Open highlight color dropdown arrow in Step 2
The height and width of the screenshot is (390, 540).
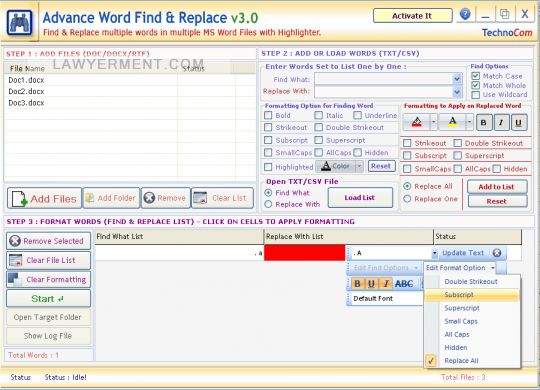coord(434,122)
